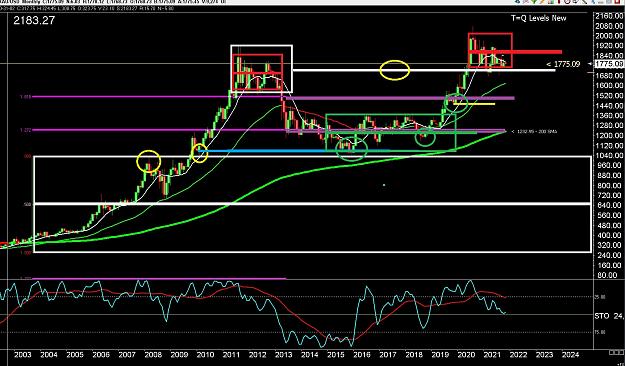Click the 2160.00 price axis label

pyautogui.click(x=609, y=16)
